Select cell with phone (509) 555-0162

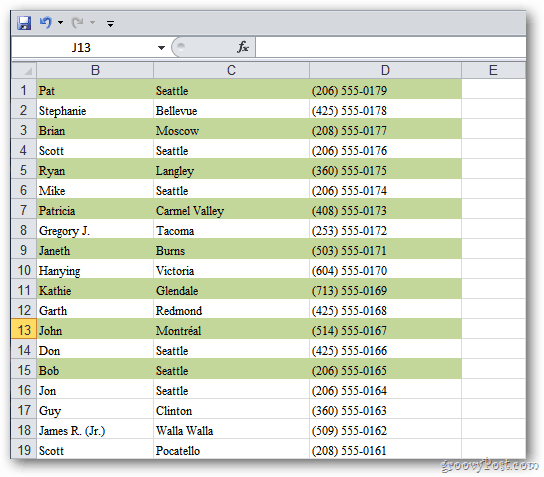click(385, 430)
